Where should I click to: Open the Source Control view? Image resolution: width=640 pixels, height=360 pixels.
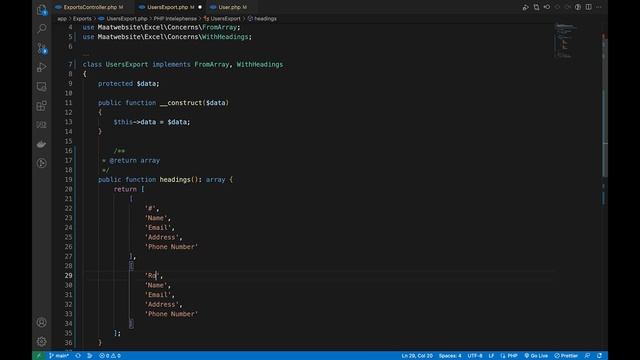42,48
